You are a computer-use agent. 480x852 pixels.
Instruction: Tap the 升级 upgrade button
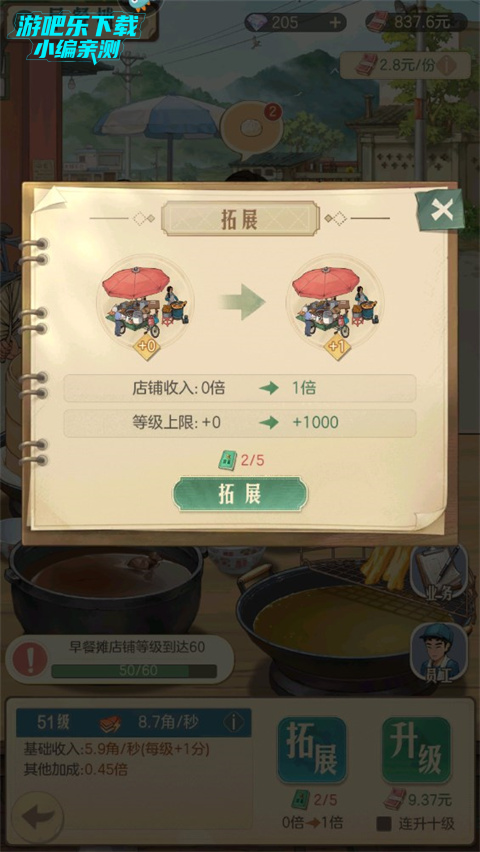[416, 750]
